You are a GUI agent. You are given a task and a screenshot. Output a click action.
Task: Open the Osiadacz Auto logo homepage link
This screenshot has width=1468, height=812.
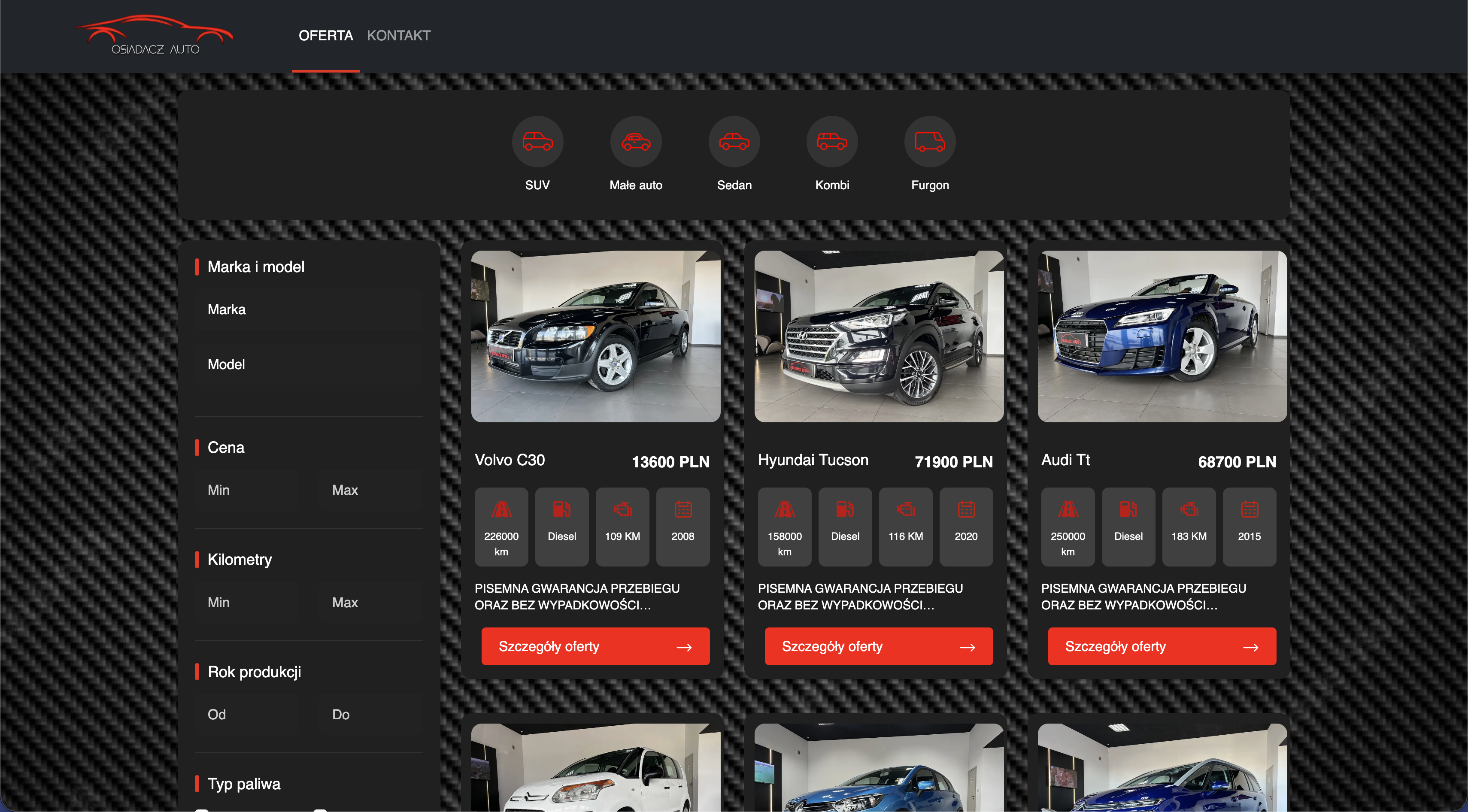pyautogui.click(x=154, y=35)
